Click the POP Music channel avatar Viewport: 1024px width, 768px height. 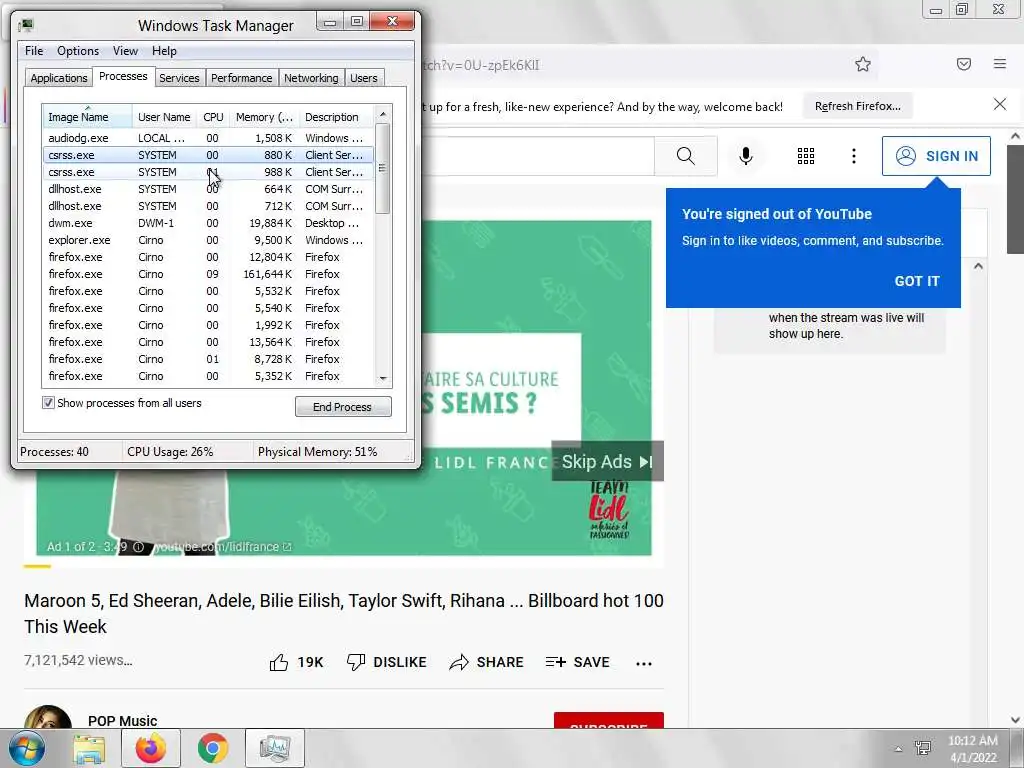pos(48,718)
